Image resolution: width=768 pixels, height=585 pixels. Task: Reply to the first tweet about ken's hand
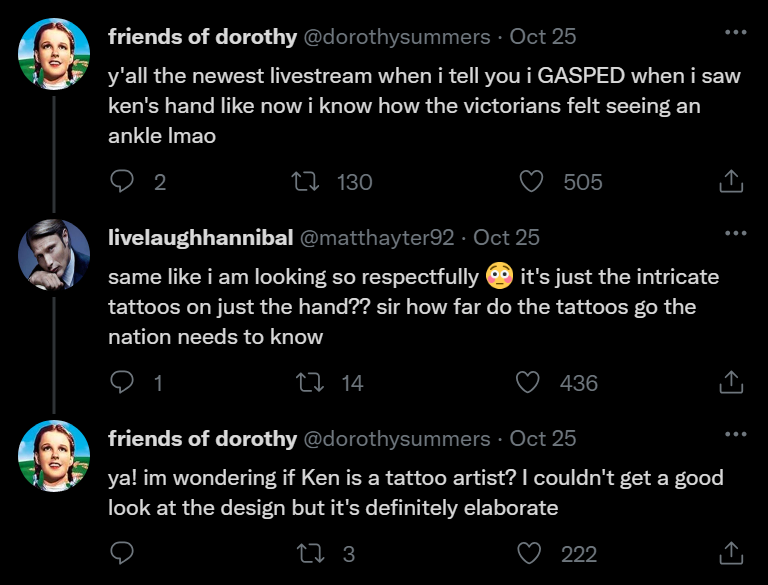point(122,181)
